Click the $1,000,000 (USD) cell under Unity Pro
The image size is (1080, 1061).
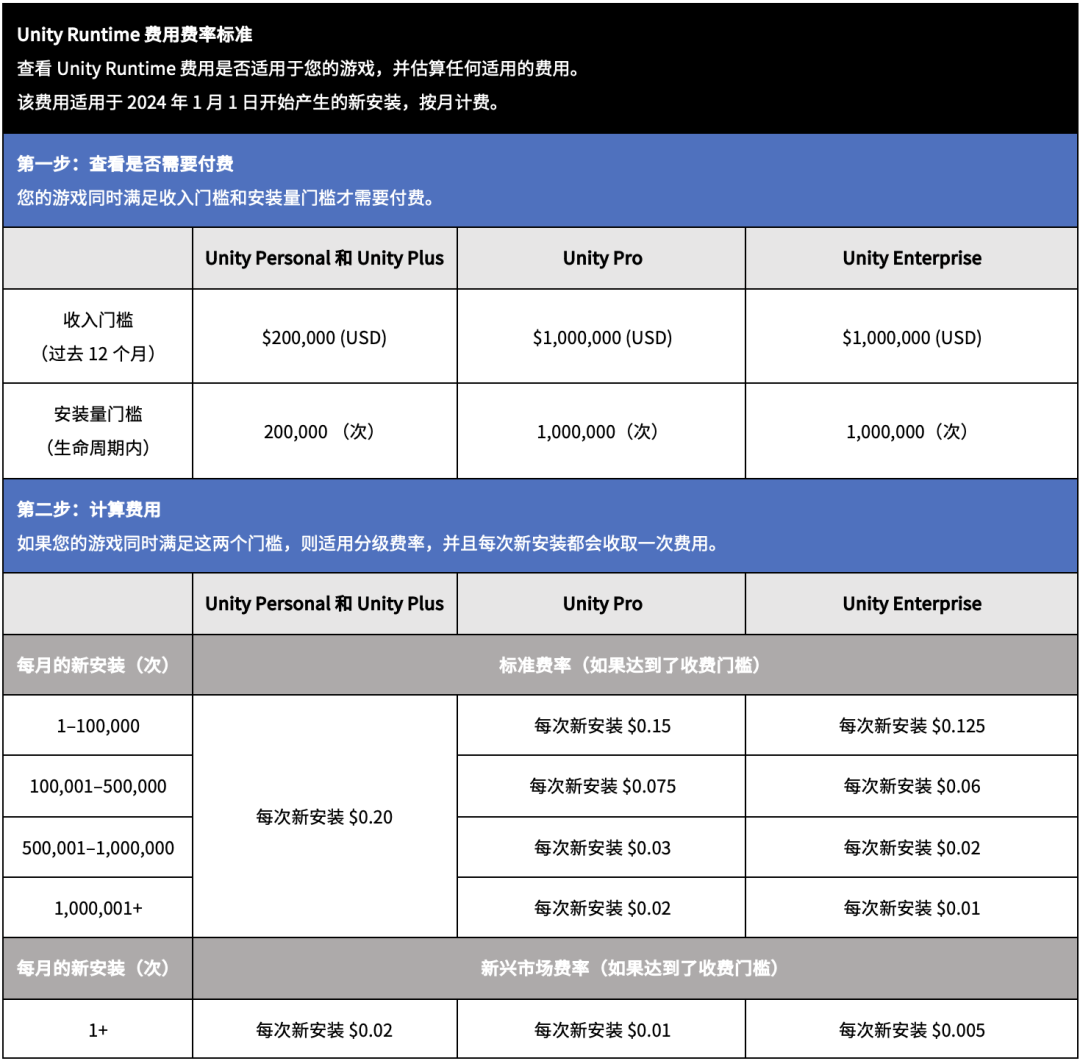601,336
